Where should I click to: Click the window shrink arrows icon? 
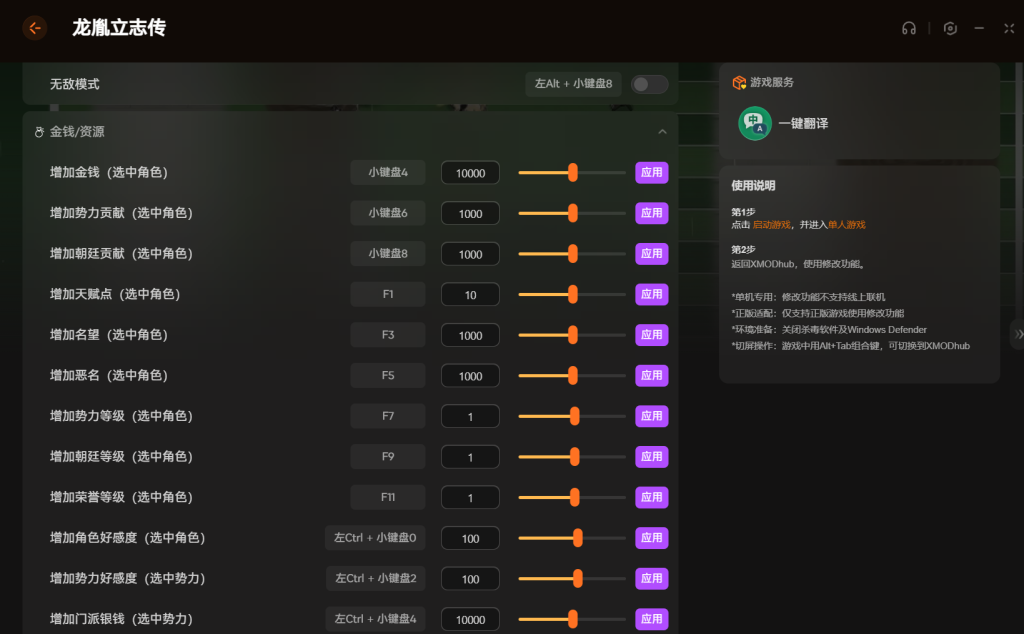tap(1009, 28)
